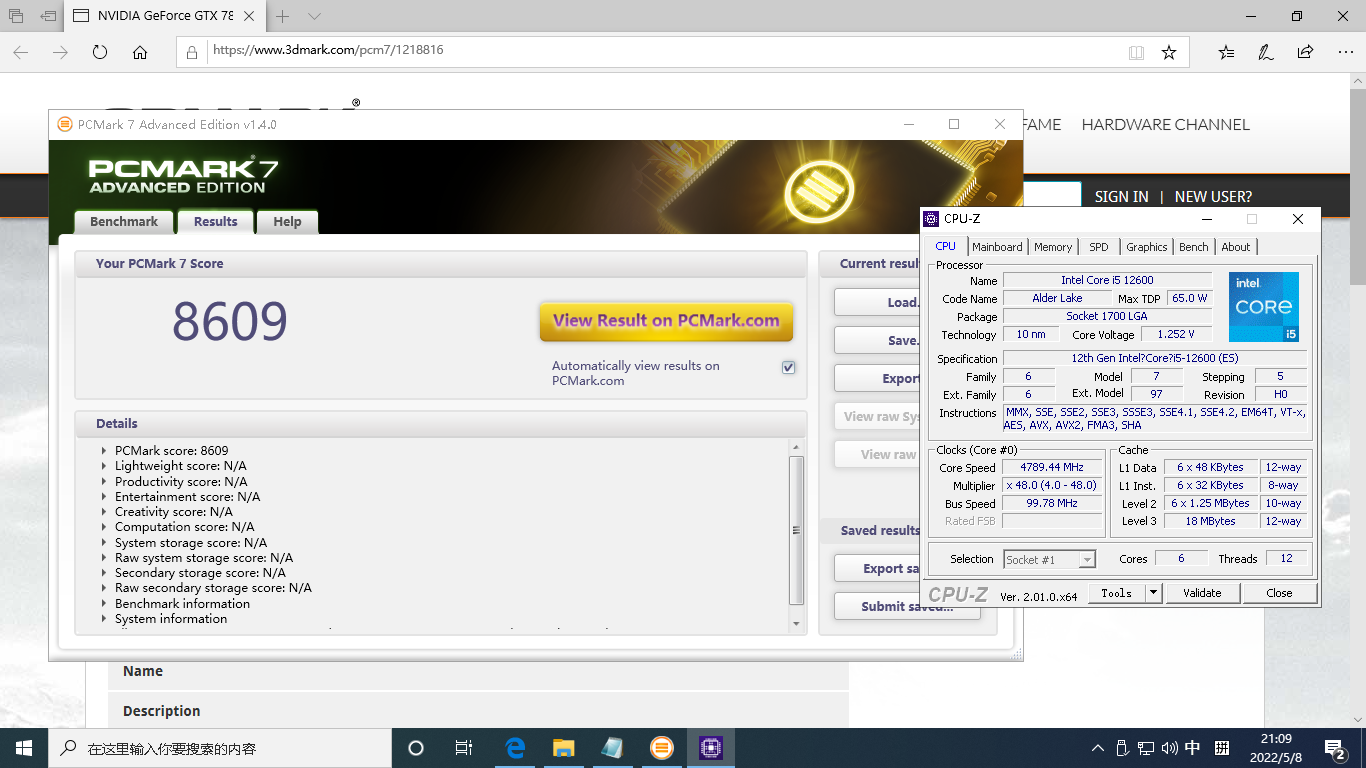The image size is (1366, 768).
Task: Click the Chinese input mode indicator
Action: [x=1193, y=748]
